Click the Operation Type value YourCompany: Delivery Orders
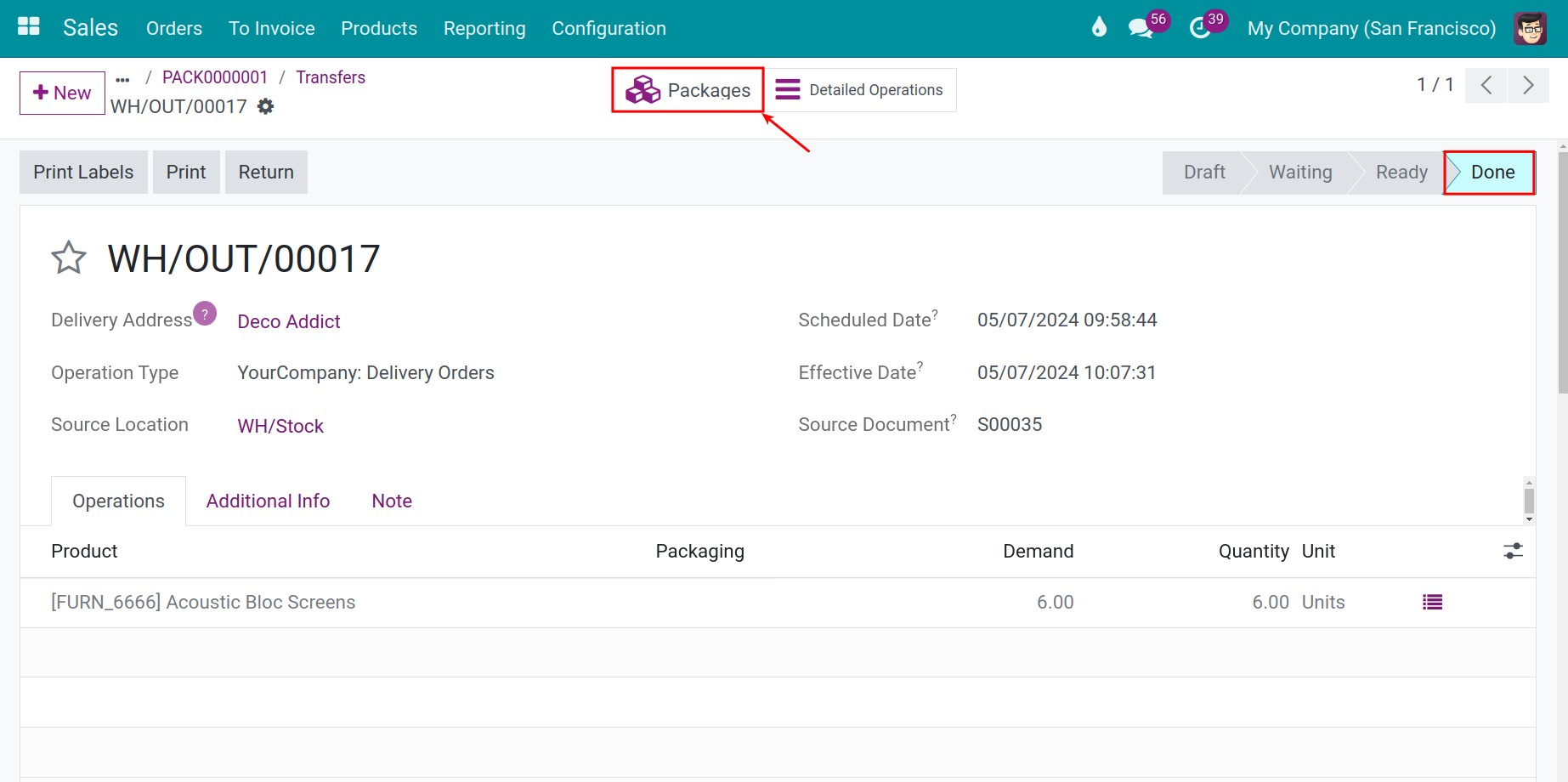Image resolution: width=1568 pixels, height=782 pixels. (365, 372)
